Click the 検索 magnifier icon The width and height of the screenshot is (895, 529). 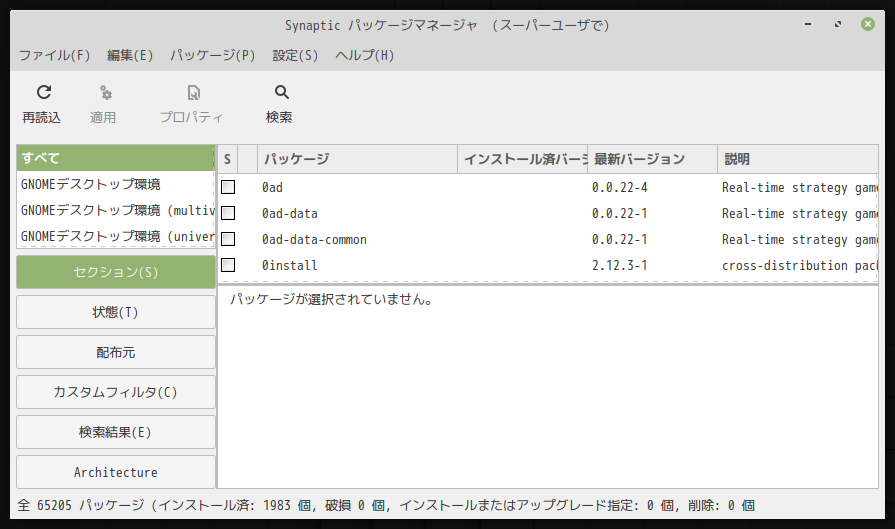coord(281,92)
